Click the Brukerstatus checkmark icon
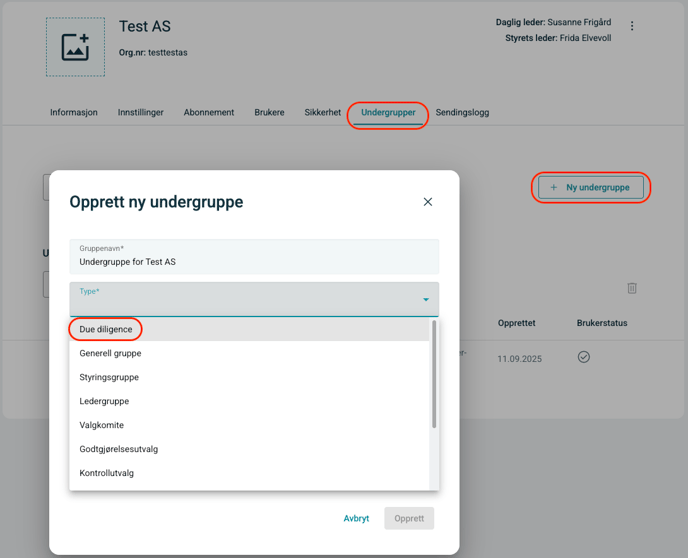The height and width of the screenshot is (558, 688). (x=584, y=357)
